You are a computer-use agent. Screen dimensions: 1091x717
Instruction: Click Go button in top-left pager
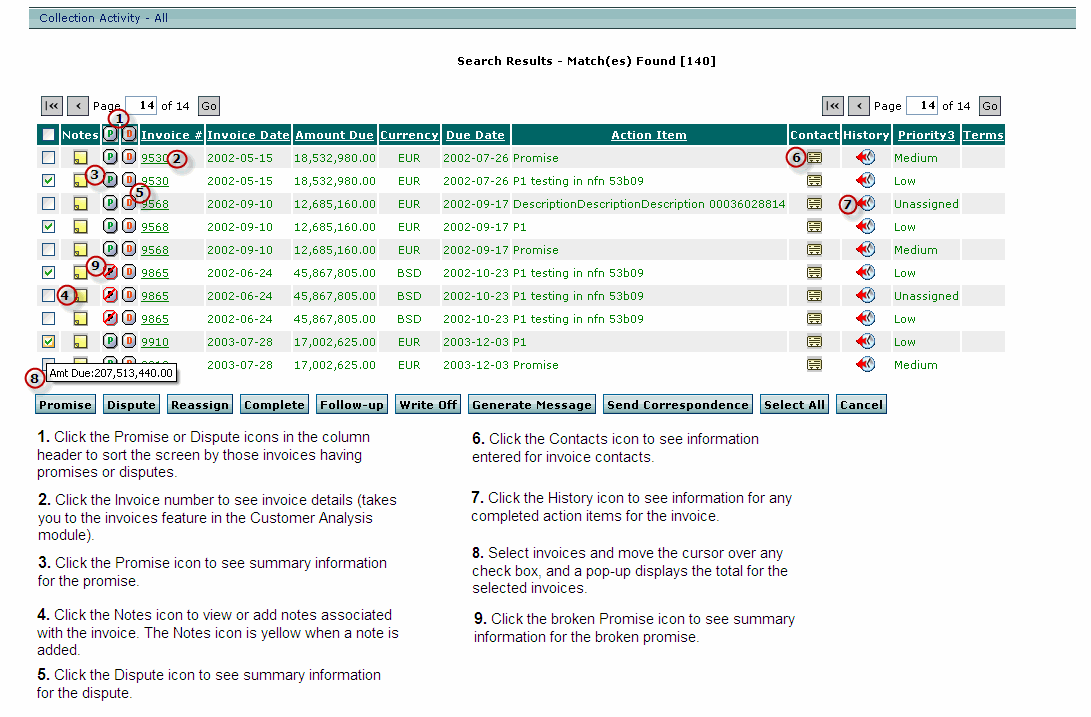[209, 106]
